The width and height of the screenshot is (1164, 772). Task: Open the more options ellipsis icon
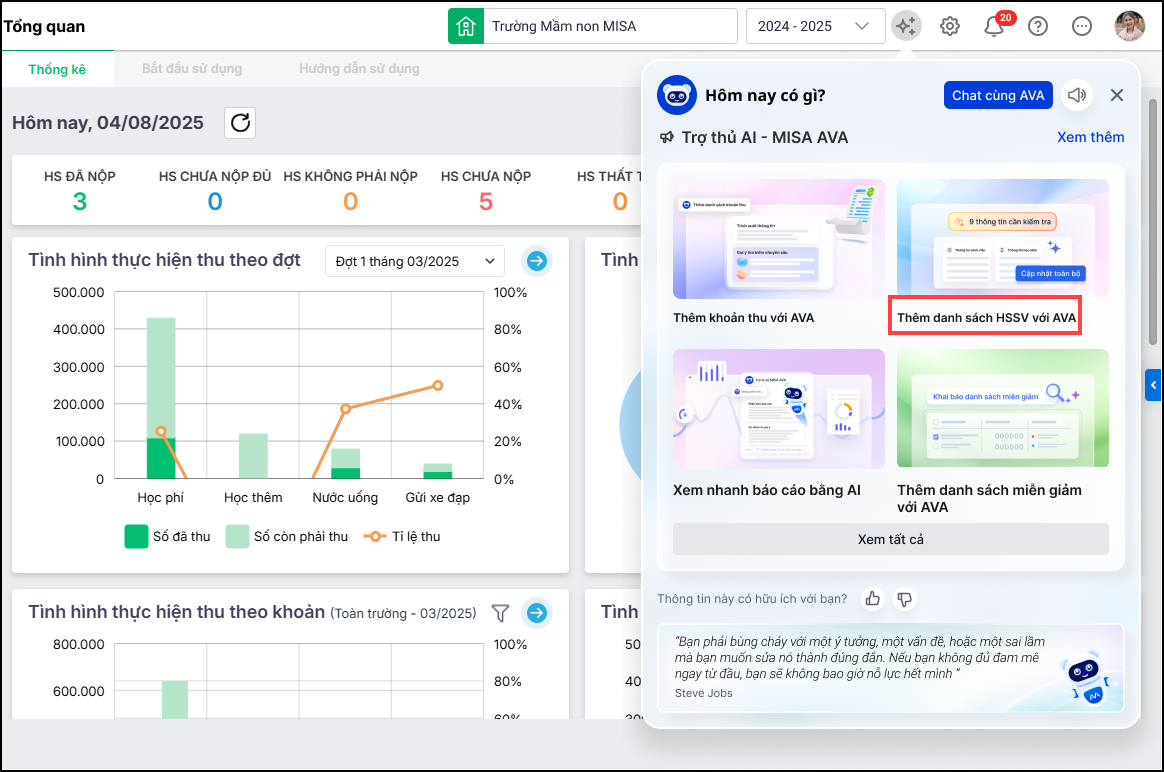[1082, 26]
